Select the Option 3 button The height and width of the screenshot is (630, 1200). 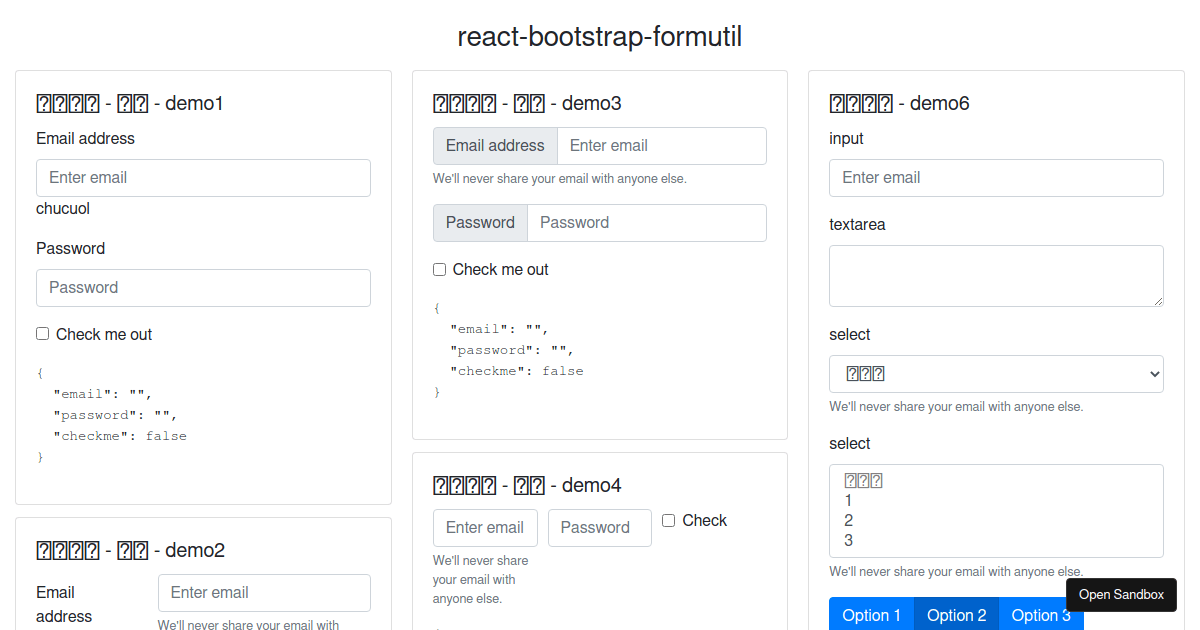point(1041,615)
